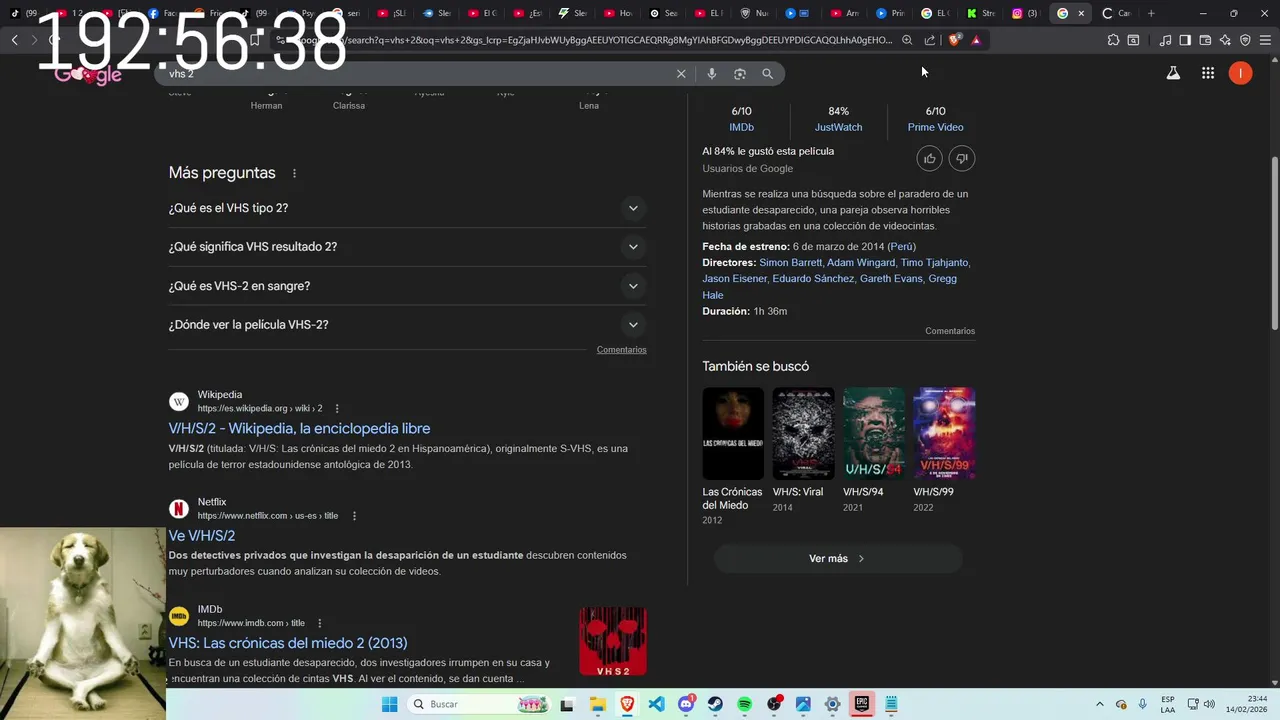
Task: Open Discord from the taskbar
Action: click(x=686, y=704)
